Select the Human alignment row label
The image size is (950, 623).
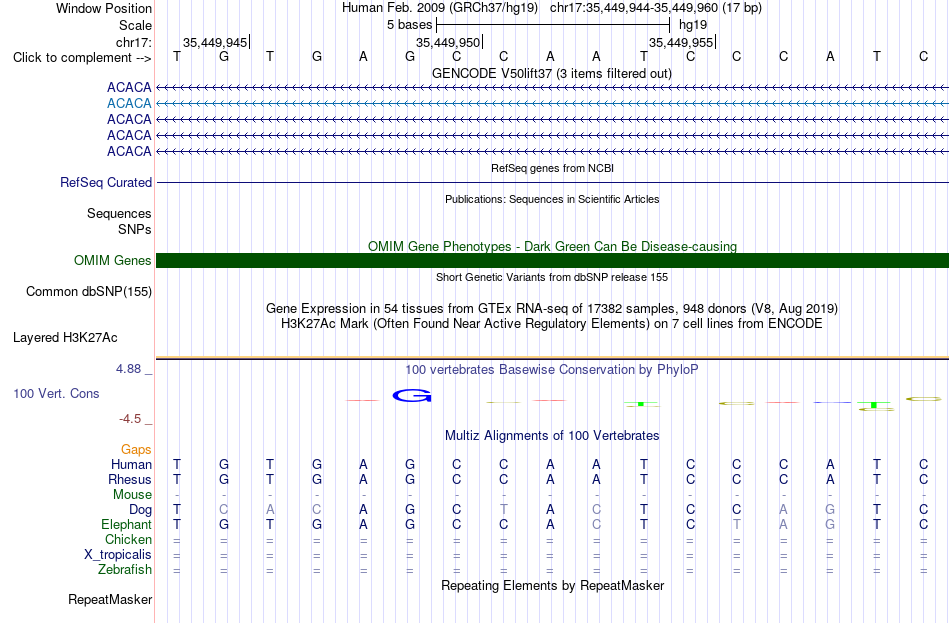(131, 465)
